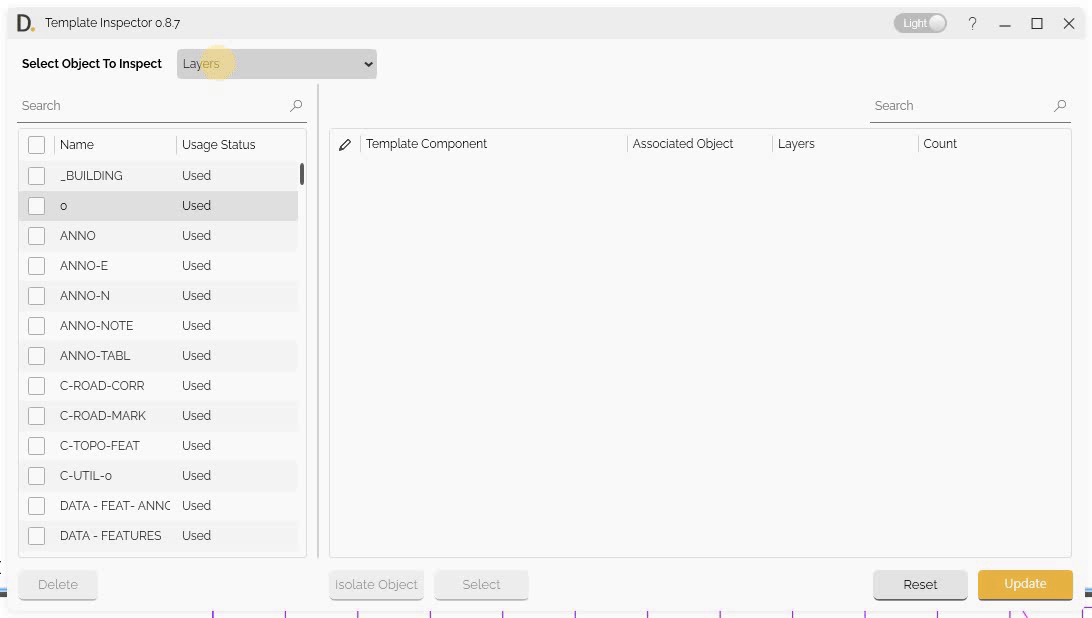Toggle the Light theme switch
The image size is (1092, 618).
[920, 23]
